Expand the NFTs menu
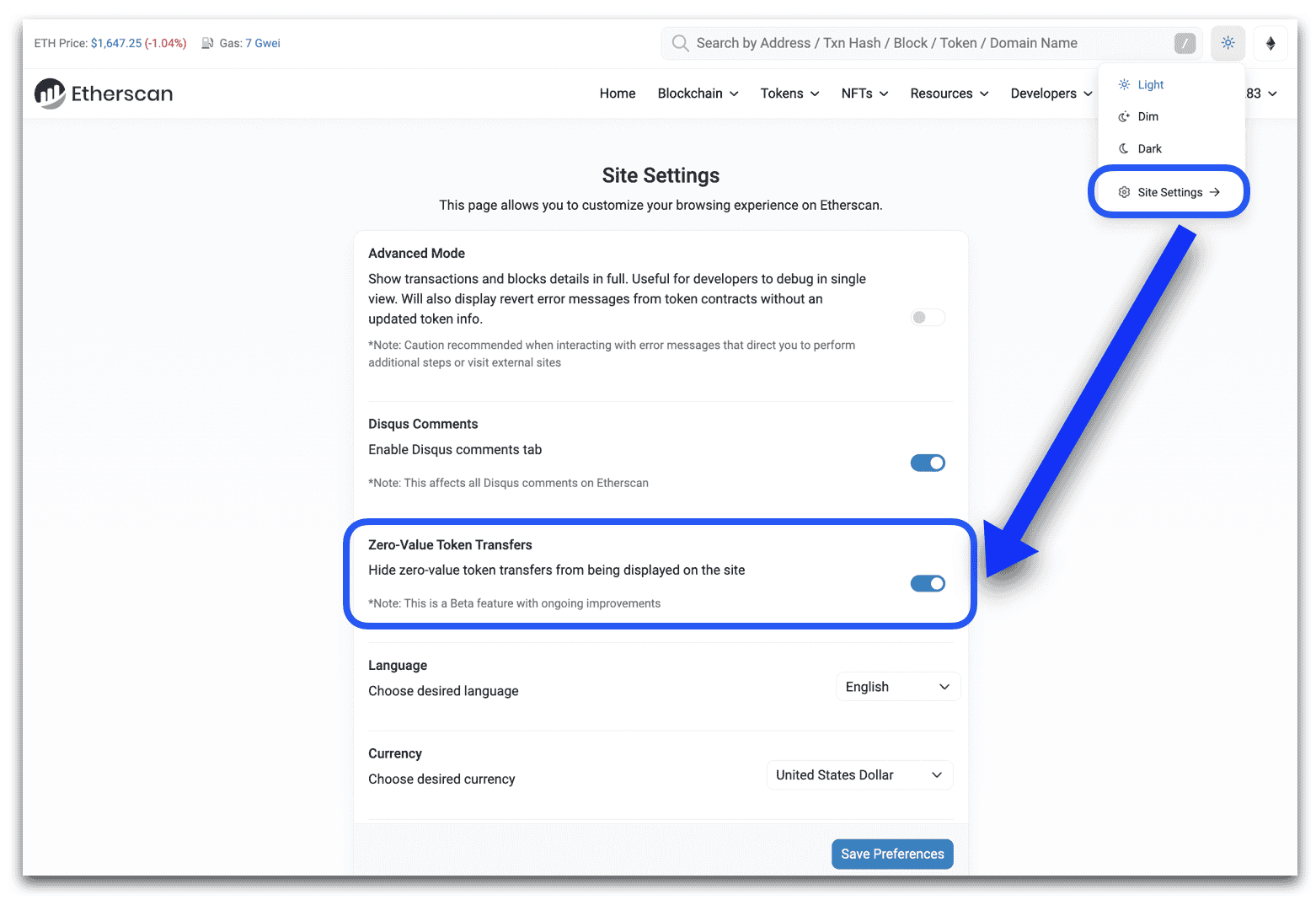 (864, 94)
